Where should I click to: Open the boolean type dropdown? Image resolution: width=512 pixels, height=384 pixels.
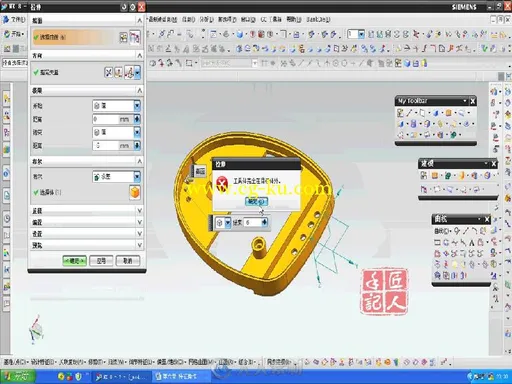137,176
